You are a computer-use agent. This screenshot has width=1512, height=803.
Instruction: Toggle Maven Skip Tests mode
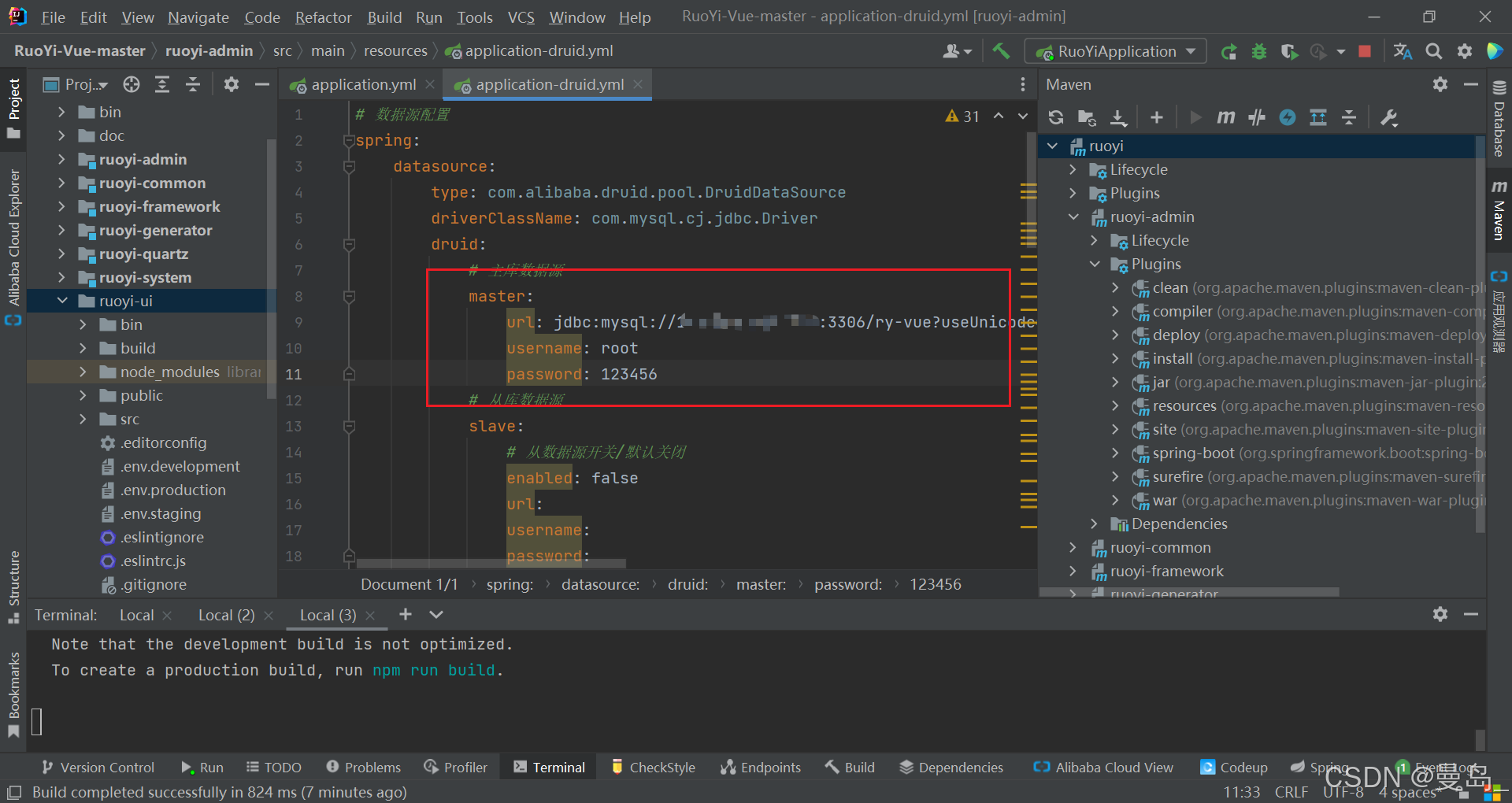click(x=1288, y=117)
